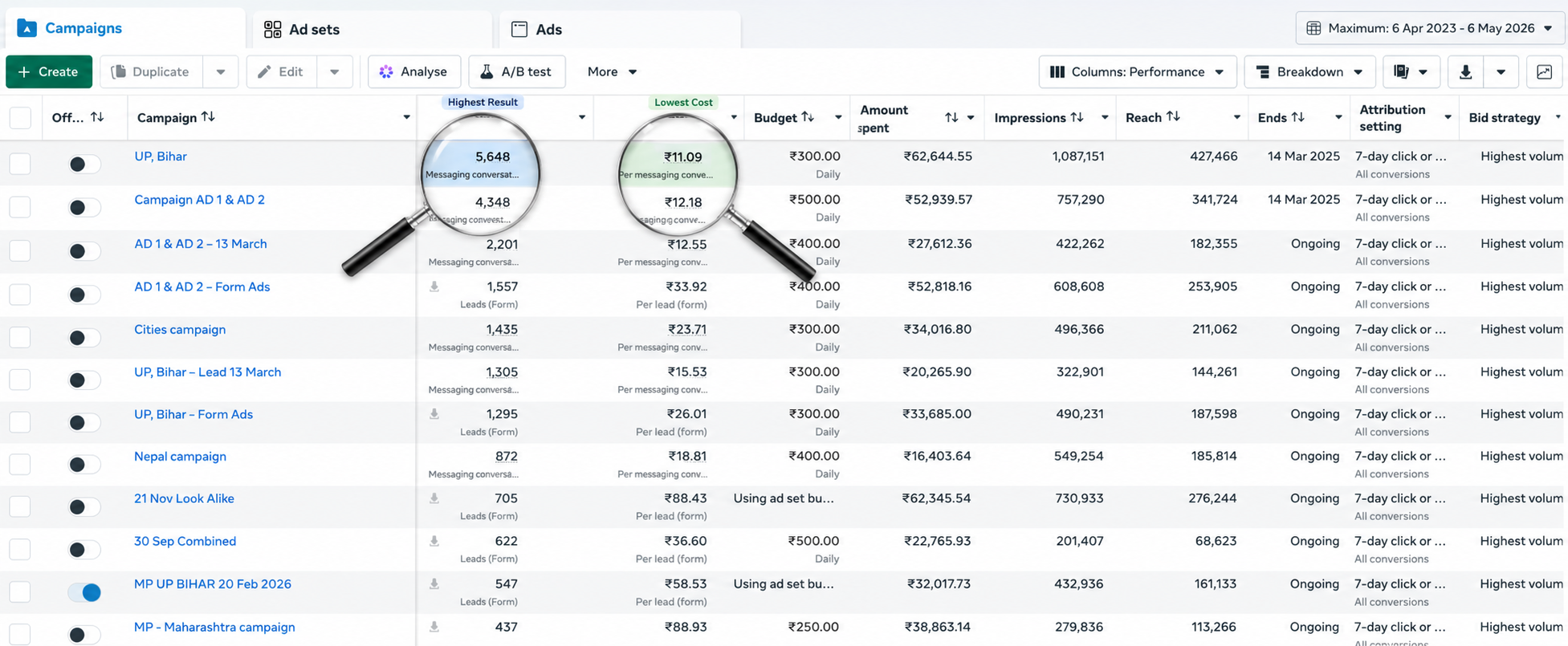Open the Attribution setting column menu

point(1448,117)
